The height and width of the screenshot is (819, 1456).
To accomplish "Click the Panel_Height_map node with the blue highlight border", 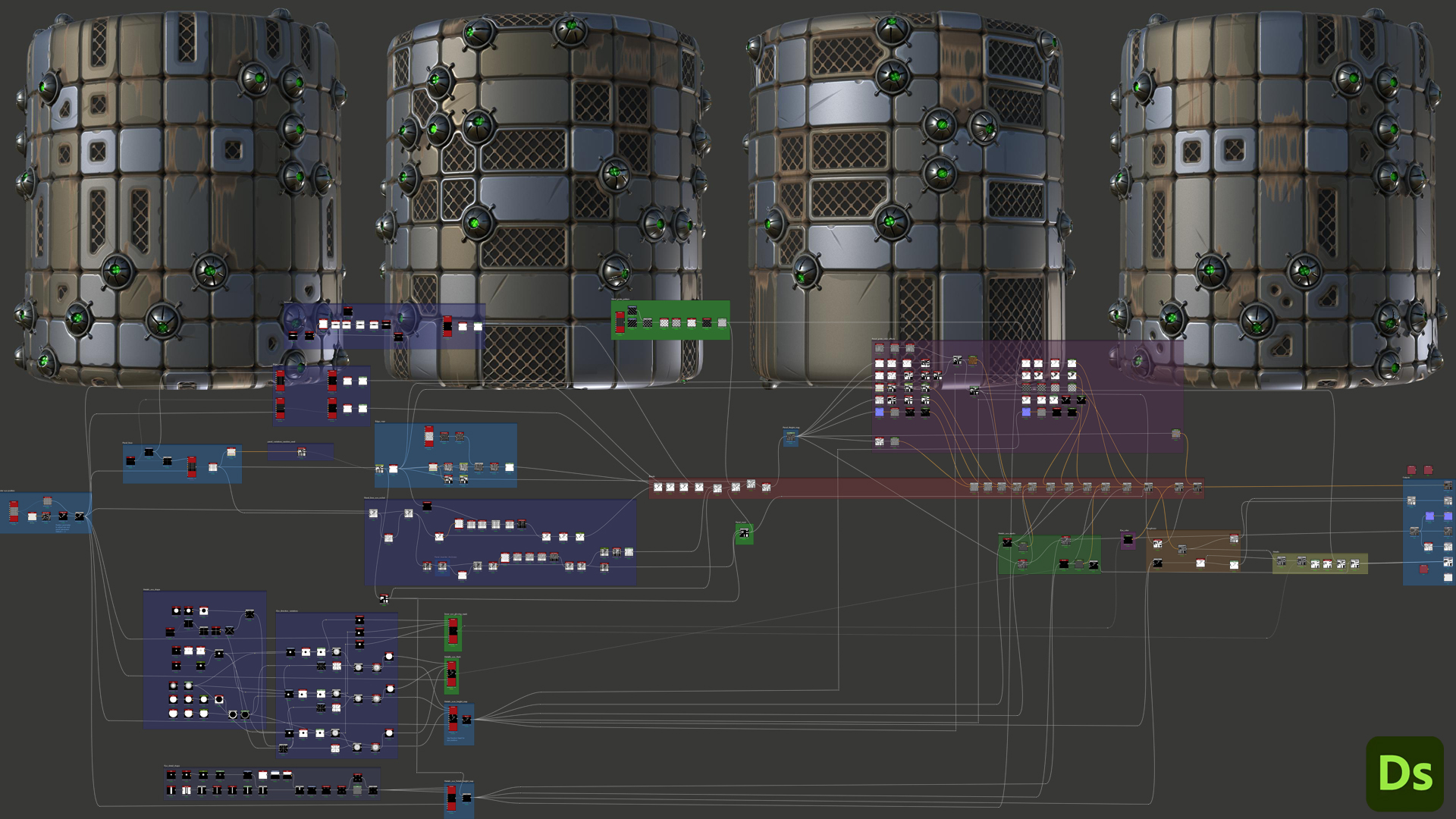I will click(791, 435).
